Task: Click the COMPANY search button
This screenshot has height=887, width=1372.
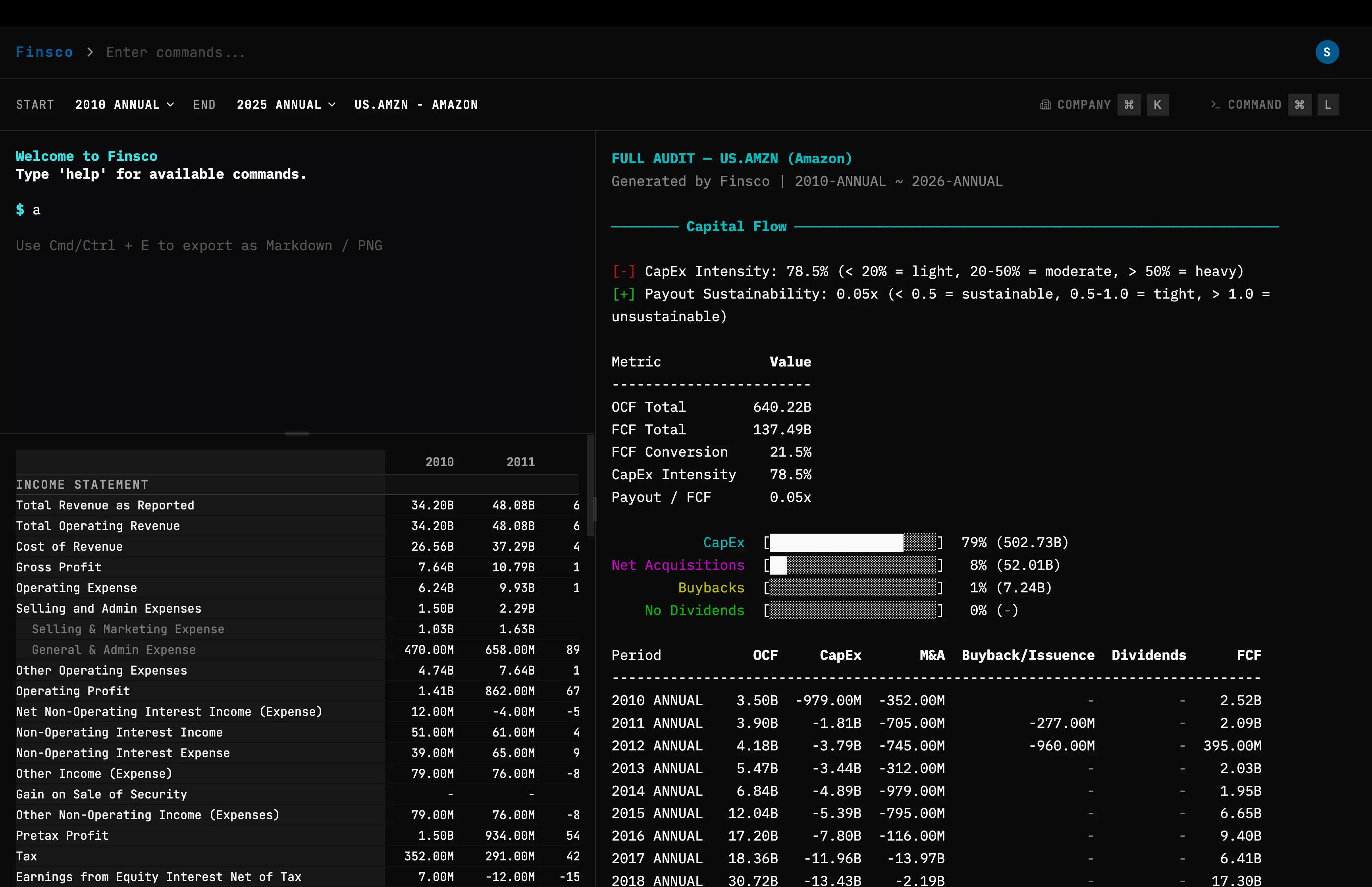Action: 1104,105
